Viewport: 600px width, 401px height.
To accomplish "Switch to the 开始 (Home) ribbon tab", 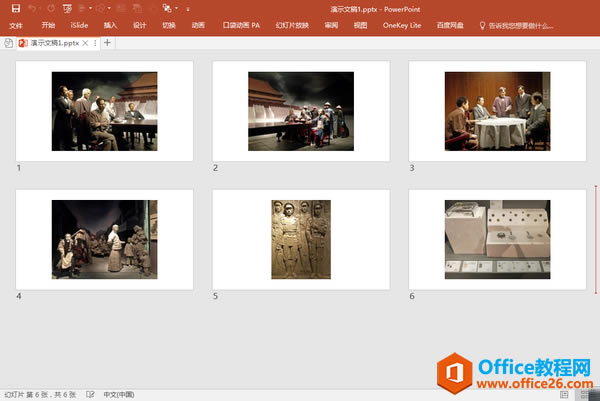I will (x=48, y=25).
